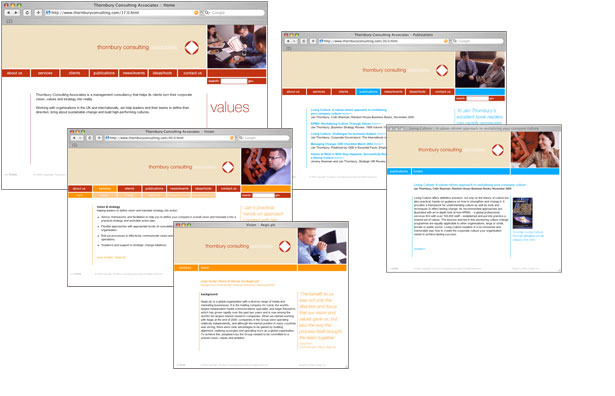Screen dimensions: 615x396
Task: Open 'news/events' tab in Home window
Action: coord(133,73)
